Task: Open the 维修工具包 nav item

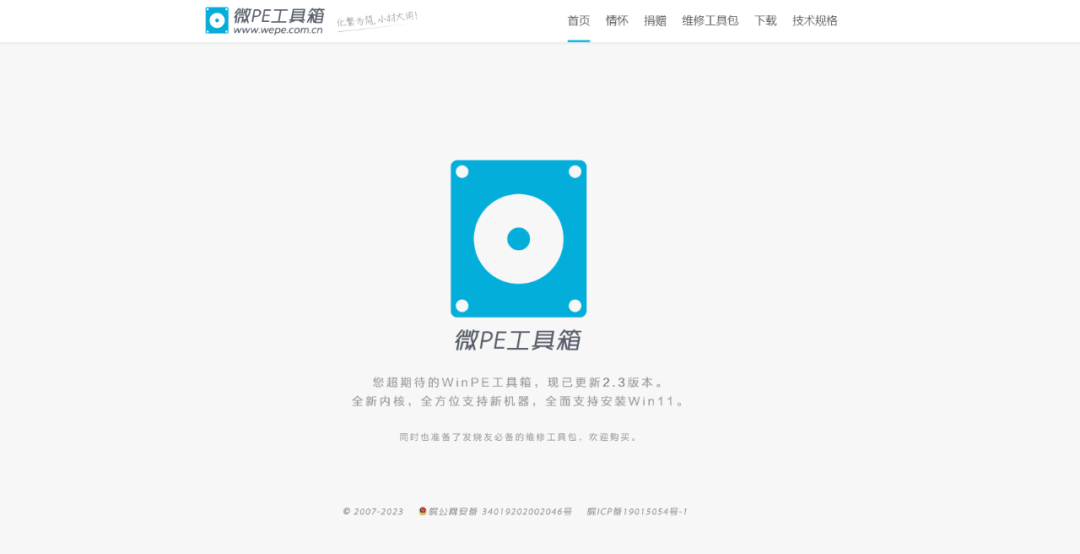Action: point(710,21)
